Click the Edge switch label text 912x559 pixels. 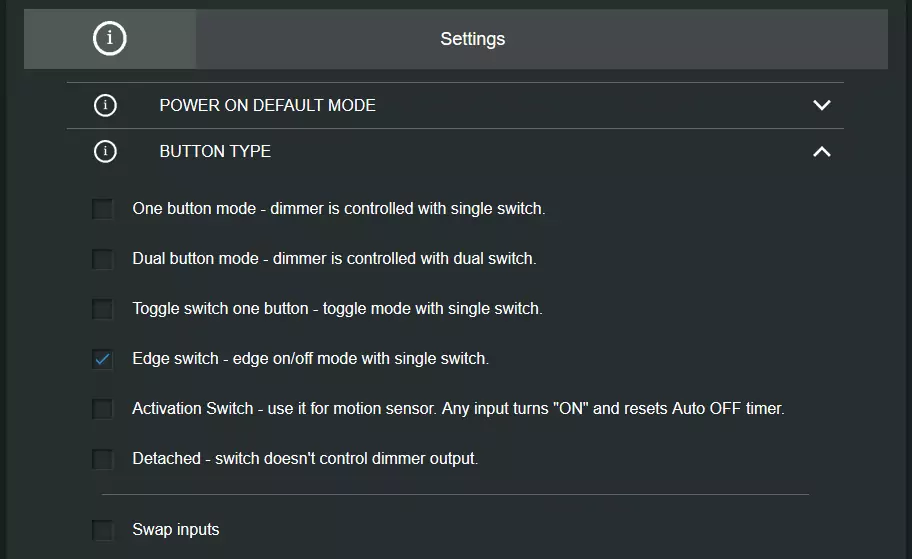point(311,358)
